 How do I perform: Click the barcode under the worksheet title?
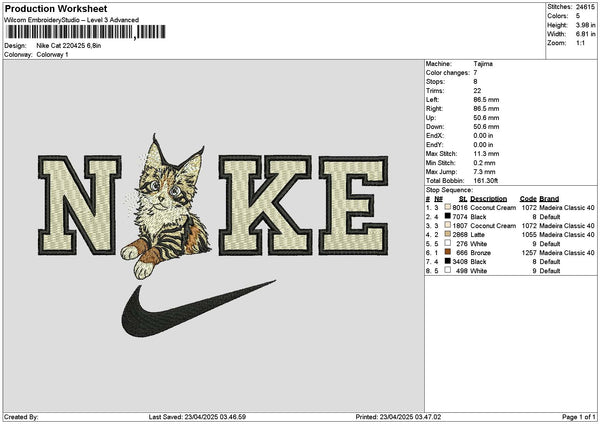(x=86, y=32)
